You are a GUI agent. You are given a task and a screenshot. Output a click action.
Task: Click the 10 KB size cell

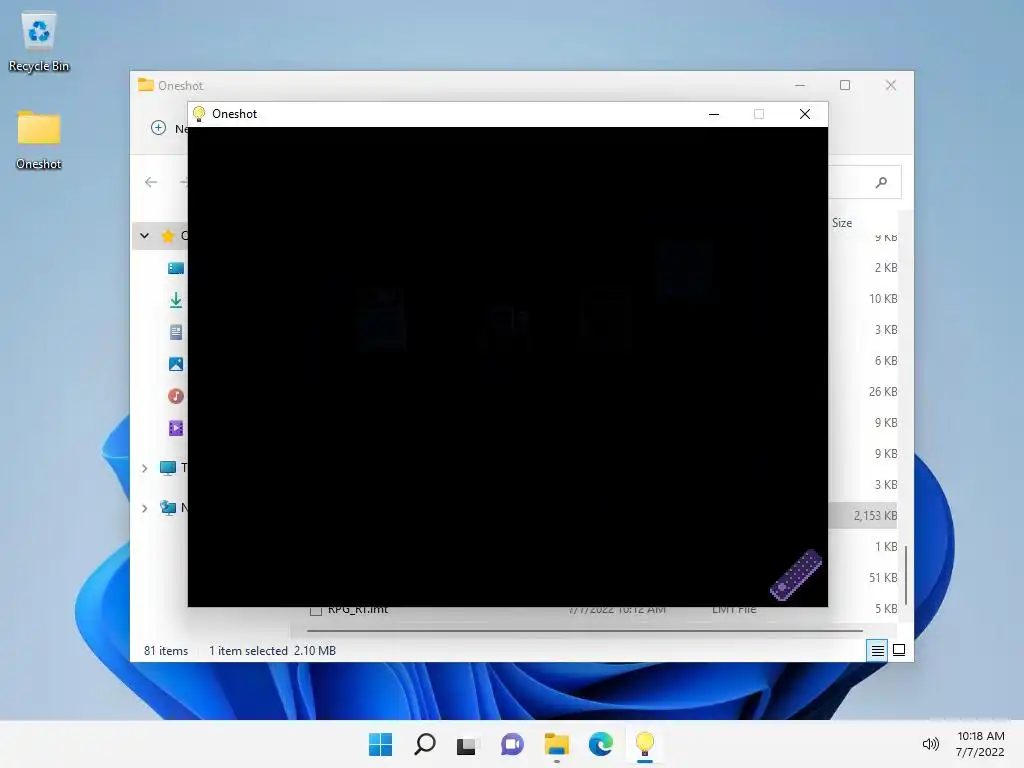883,299
